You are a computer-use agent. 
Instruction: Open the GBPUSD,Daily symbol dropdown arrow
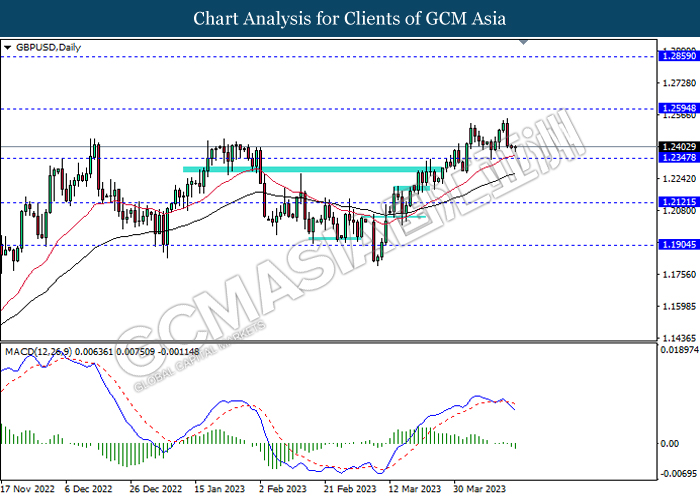pyautogui.click(x=7, y=47)
